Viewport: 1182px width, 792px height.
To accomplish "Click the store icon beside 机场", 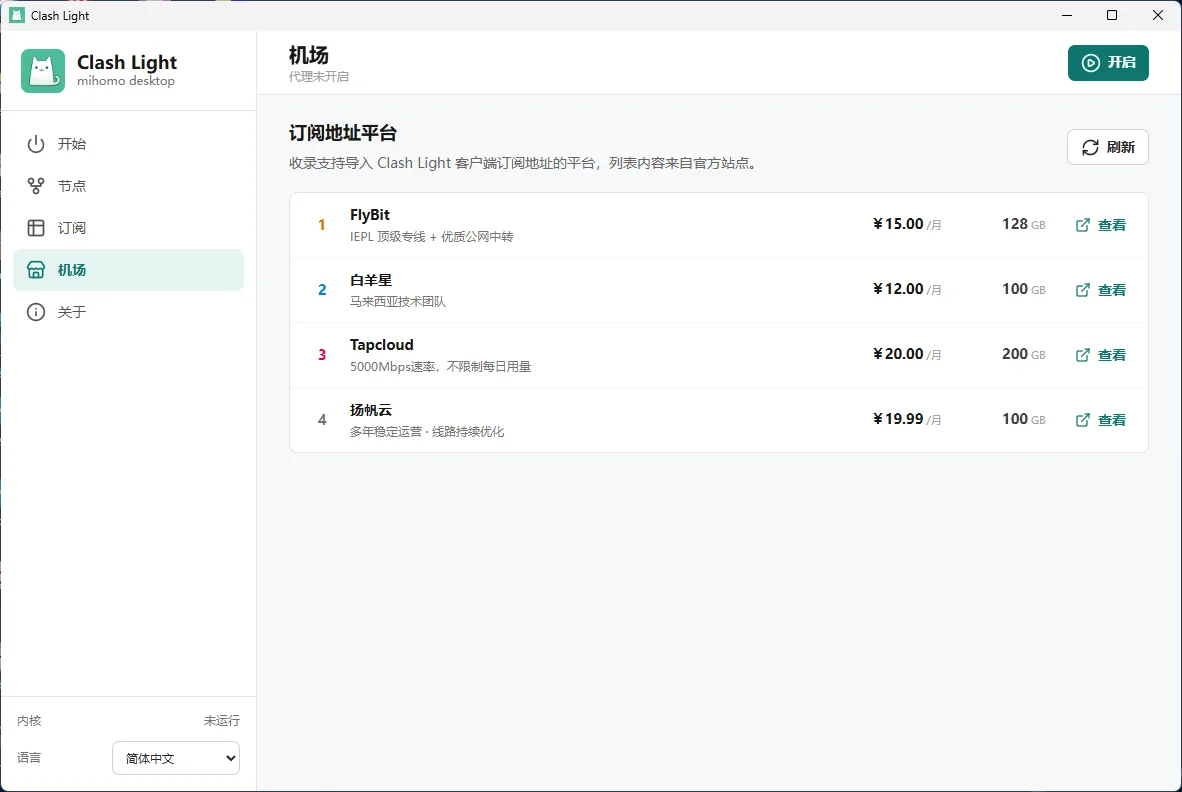I will [35, 270].
